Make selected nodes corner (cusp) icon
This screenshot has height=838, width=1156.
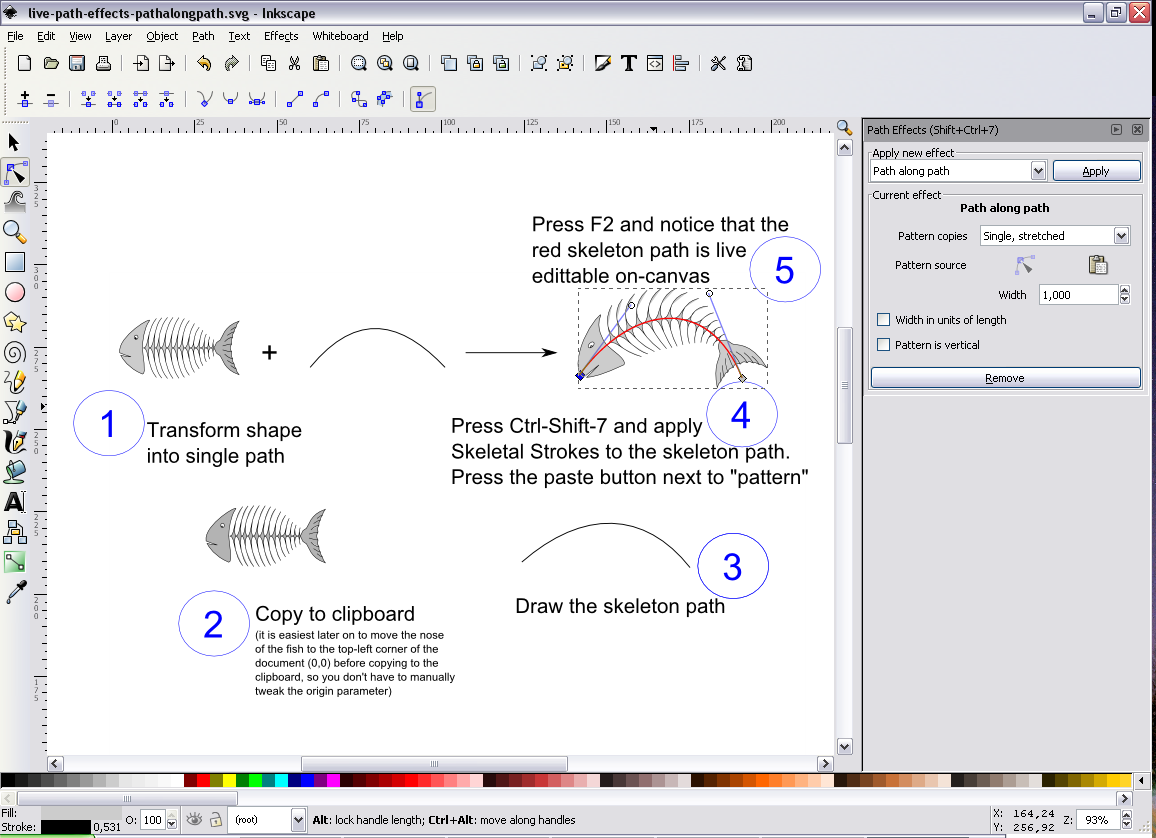tap(205, 99)
